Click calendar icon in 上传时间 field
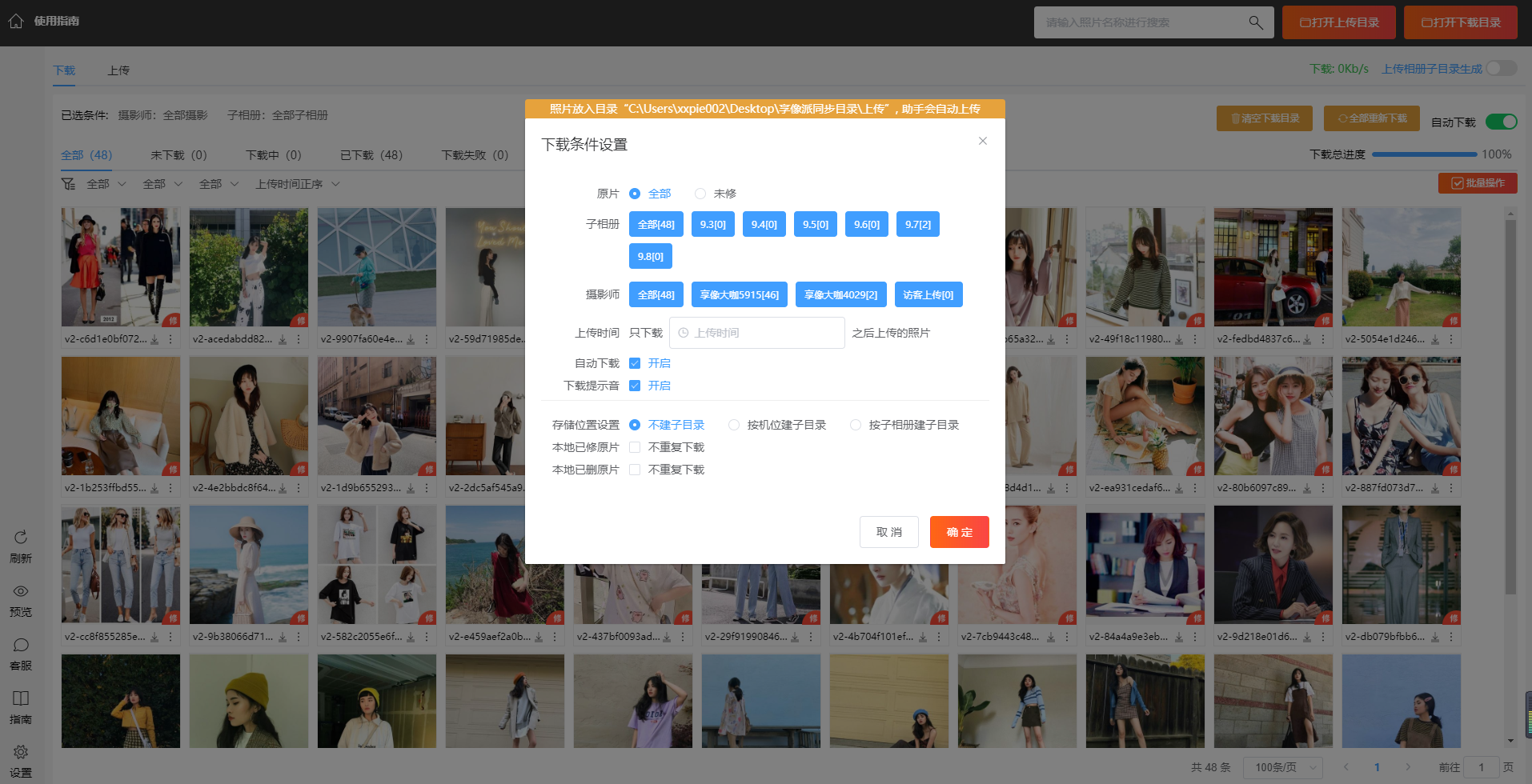The image size is (1532, 784). tap(684, 333)
